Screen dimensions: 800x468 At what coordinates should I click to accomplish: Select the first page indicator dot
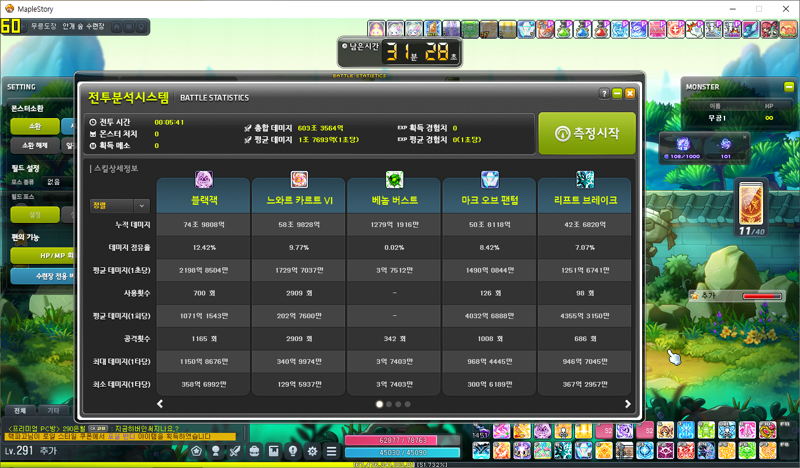[x=379, y=404]
